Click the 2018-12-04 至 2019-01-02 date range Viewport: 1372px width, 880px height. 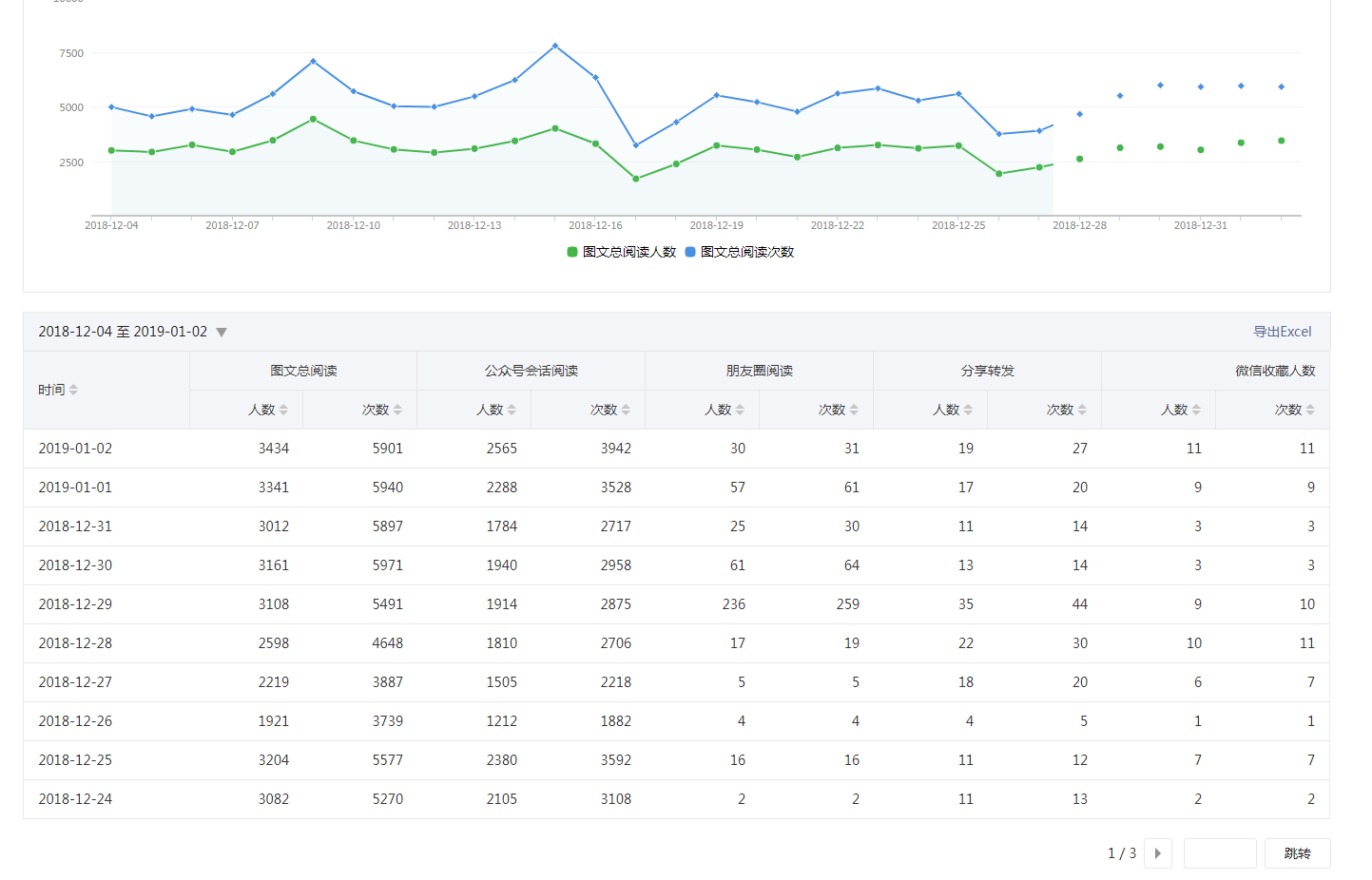[x=123, y=332]
